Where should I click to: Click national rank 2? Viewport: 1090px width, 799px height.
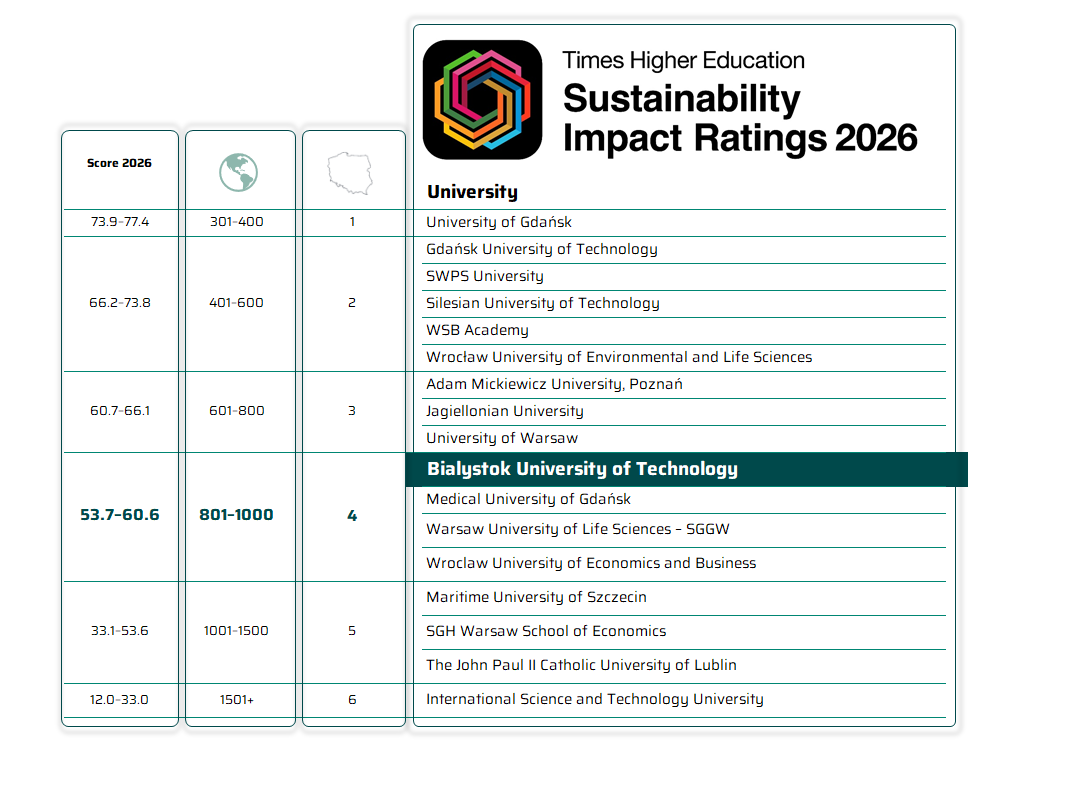[x=352, y=302]
